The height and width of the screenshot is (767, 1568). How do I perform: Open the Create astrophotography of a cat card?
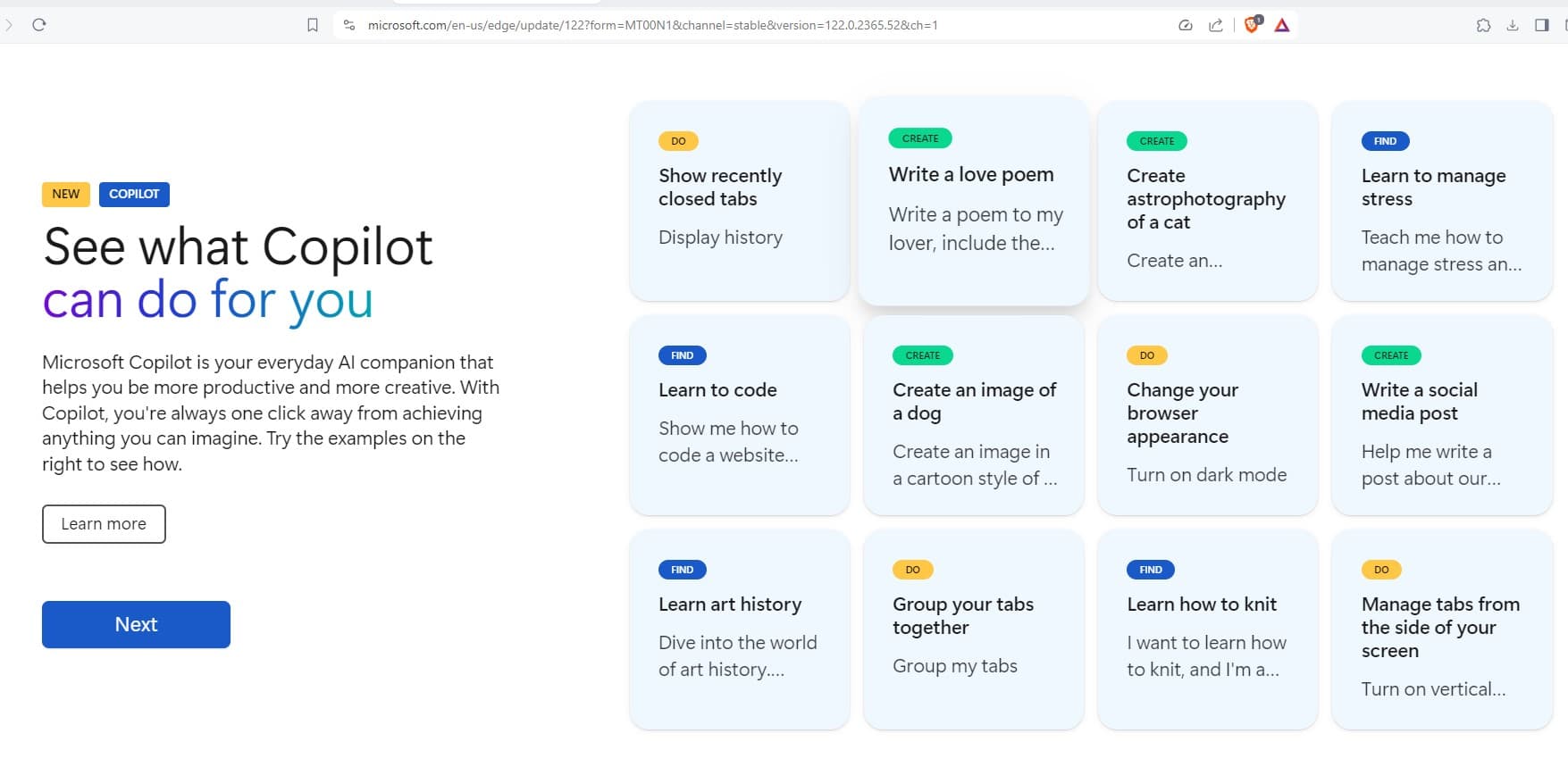pyautogui.click(x=1207, y=200)
